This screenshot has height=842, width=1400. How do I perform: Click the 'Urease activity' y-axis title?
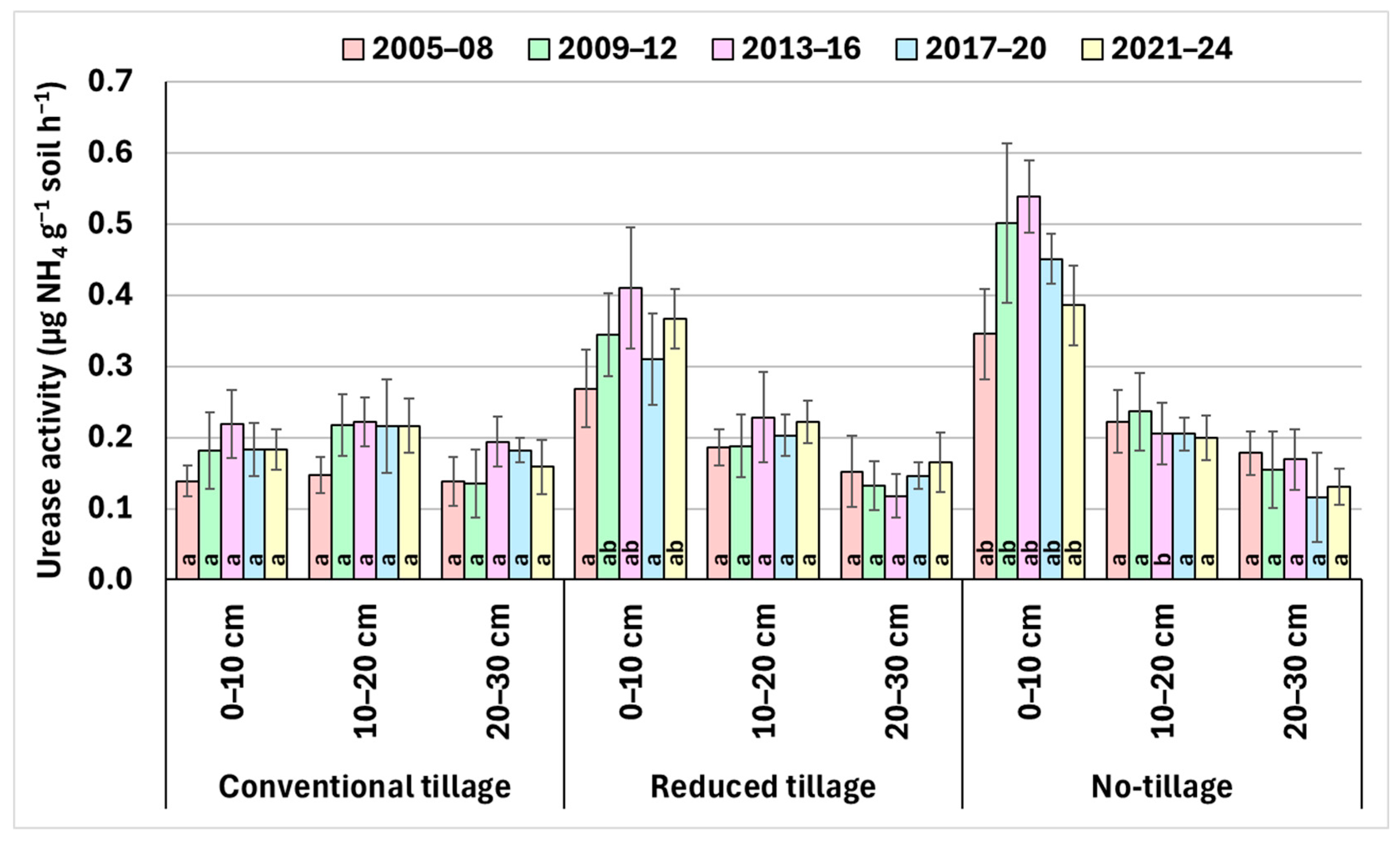pos(51,331)
